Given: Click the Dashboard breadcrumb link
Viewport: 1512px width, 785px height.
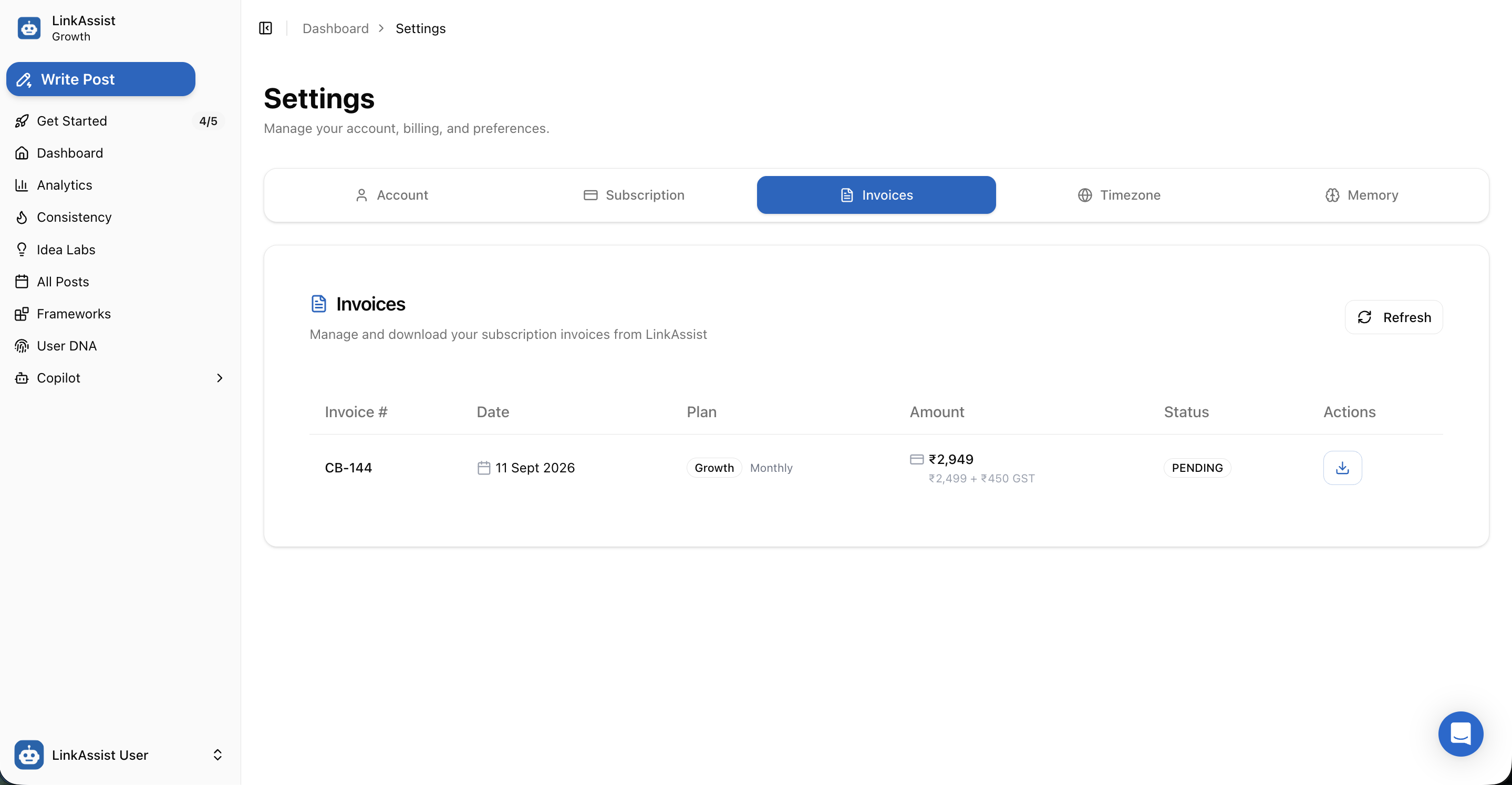Looking at the screenshot, I should tap(335, 28).
